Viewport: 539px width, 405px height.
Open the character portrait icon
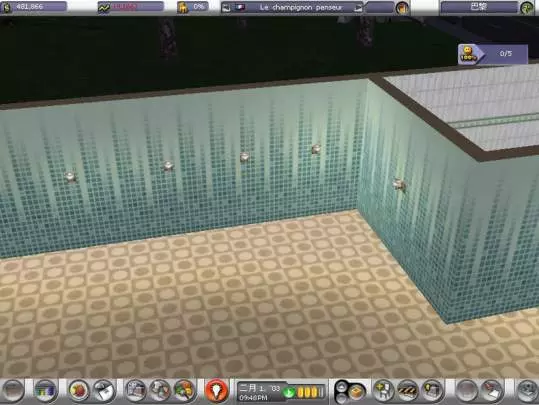tap(402, 8)
